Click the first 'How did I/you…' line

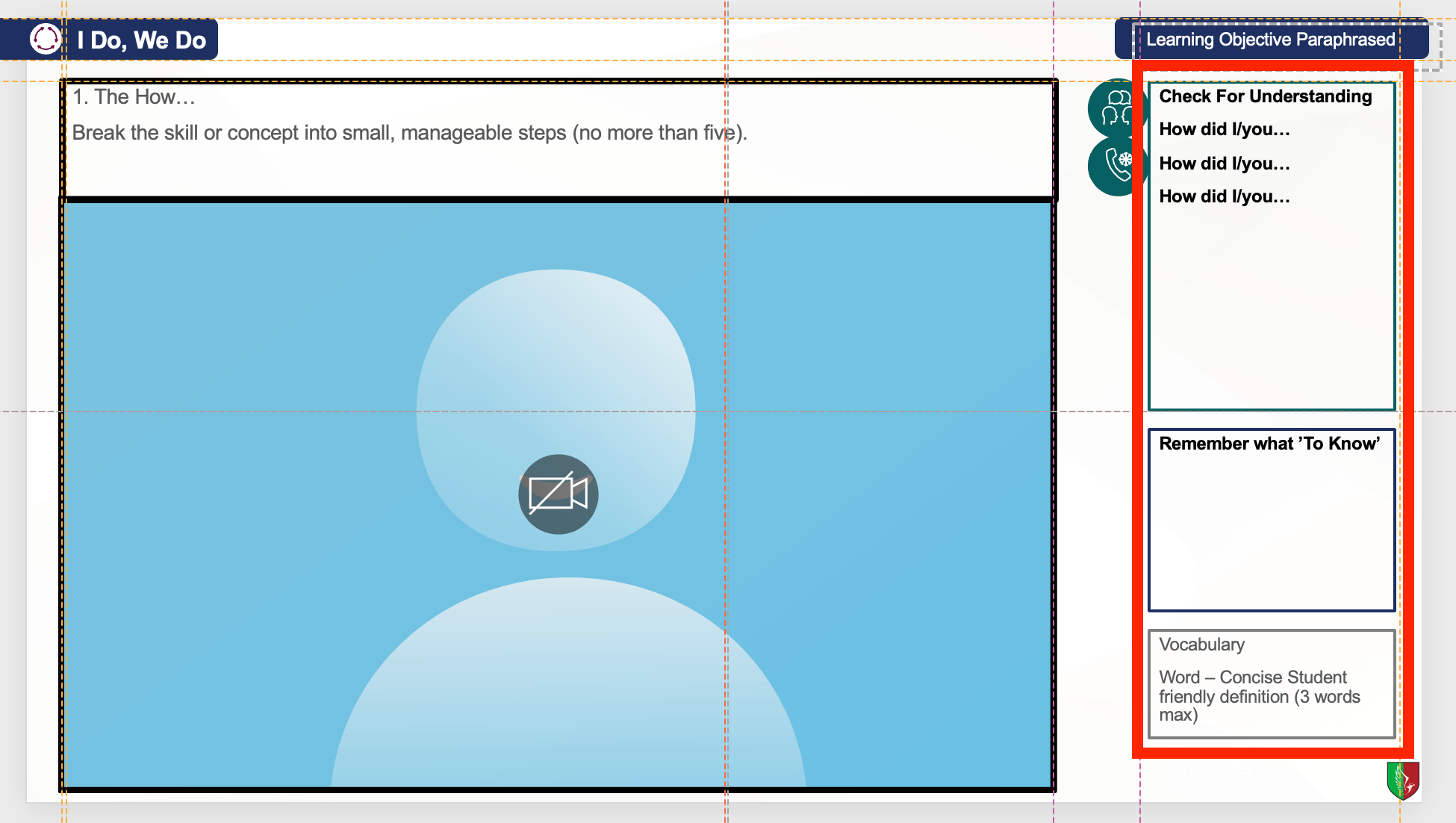pyautogui.click(x=1224, y=129)
